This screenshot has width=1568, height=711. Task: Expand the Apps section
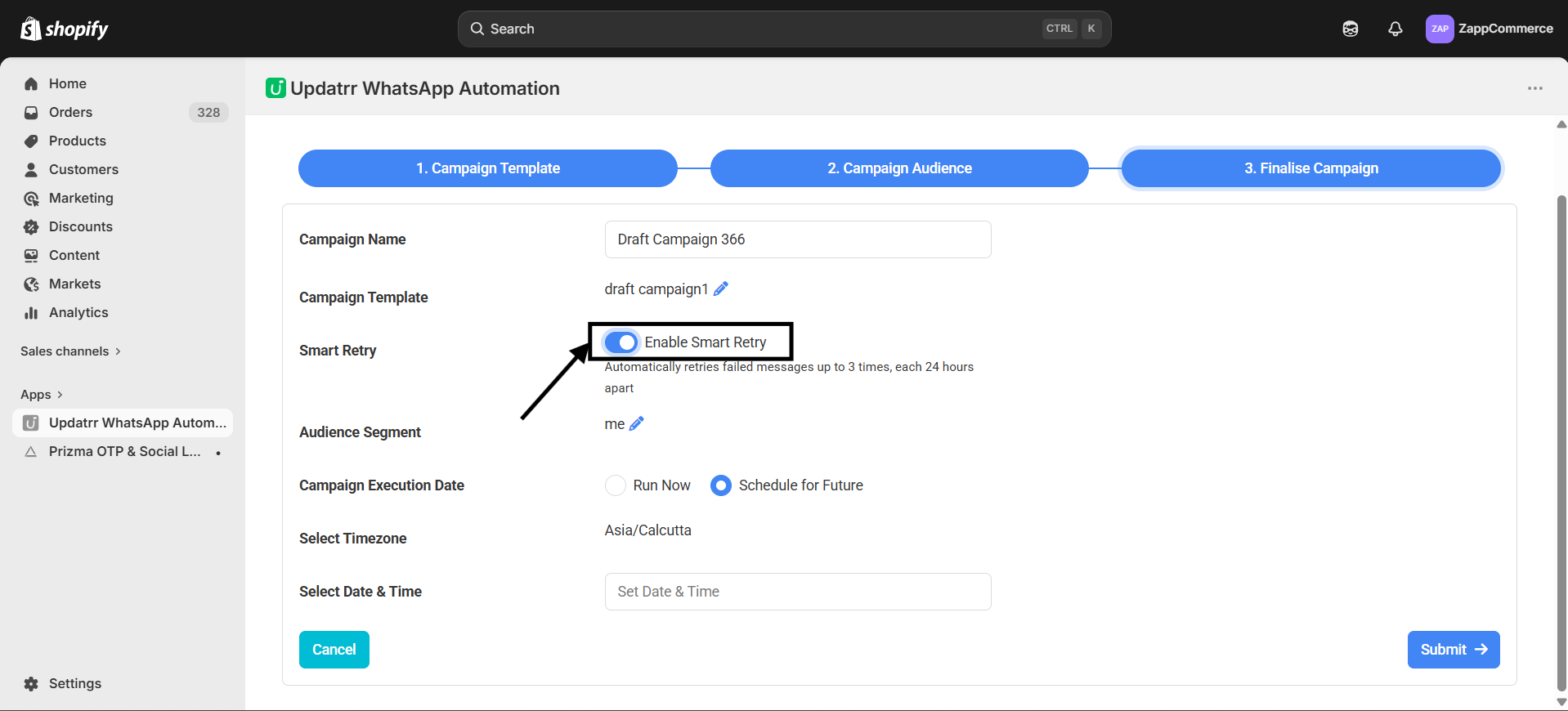(41, 394)
